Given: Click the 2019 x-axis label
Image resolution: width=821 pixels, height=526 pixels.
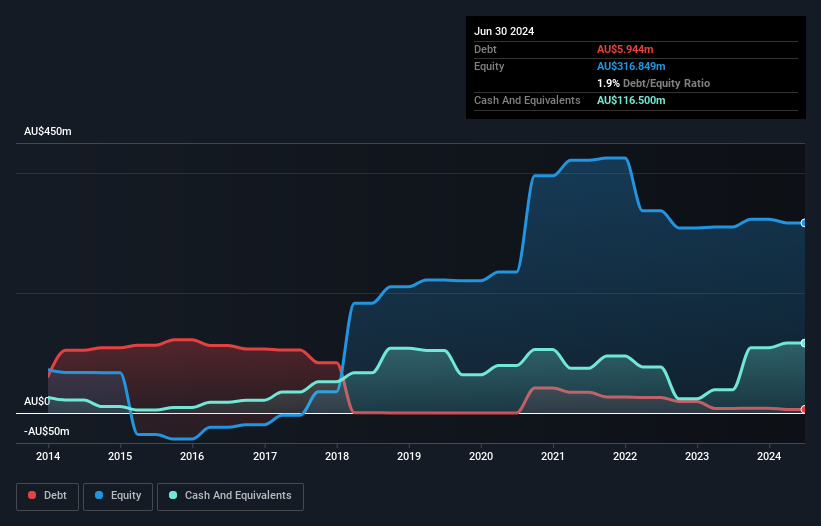Looking at the screenshot, I should pos(409,456).
